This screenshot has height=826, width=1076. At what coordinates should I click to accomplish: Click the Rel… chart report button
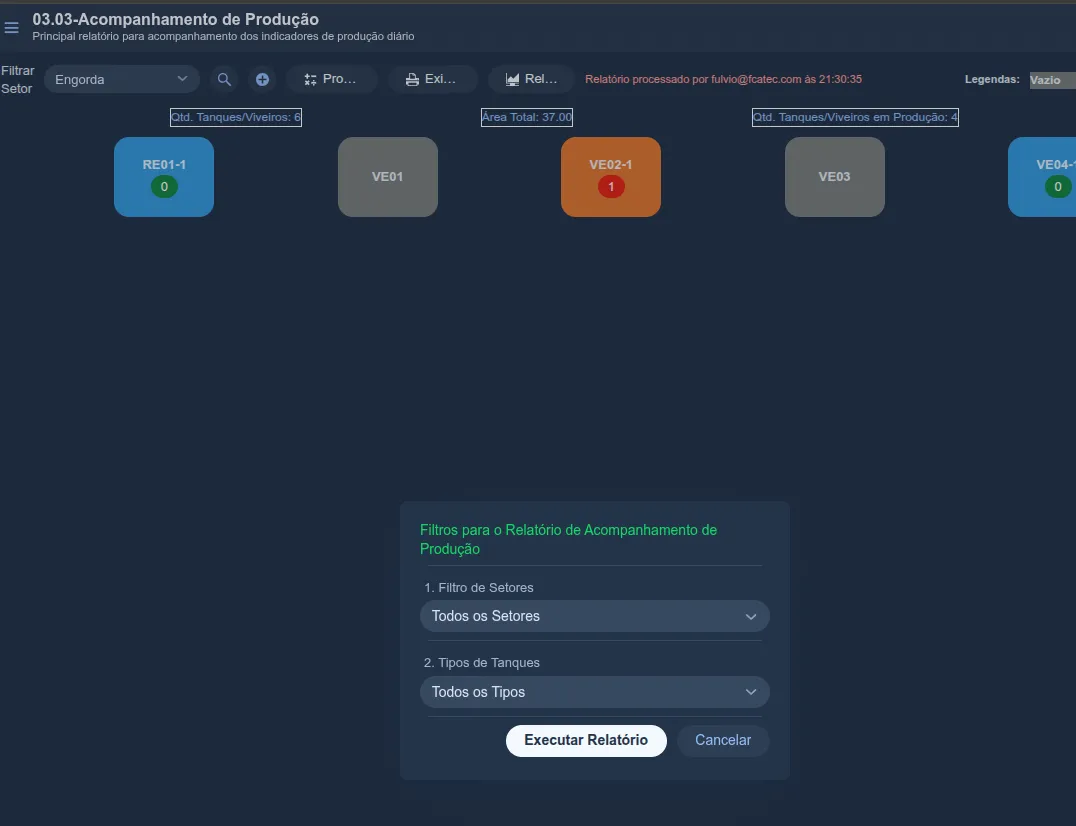point(531,80)
